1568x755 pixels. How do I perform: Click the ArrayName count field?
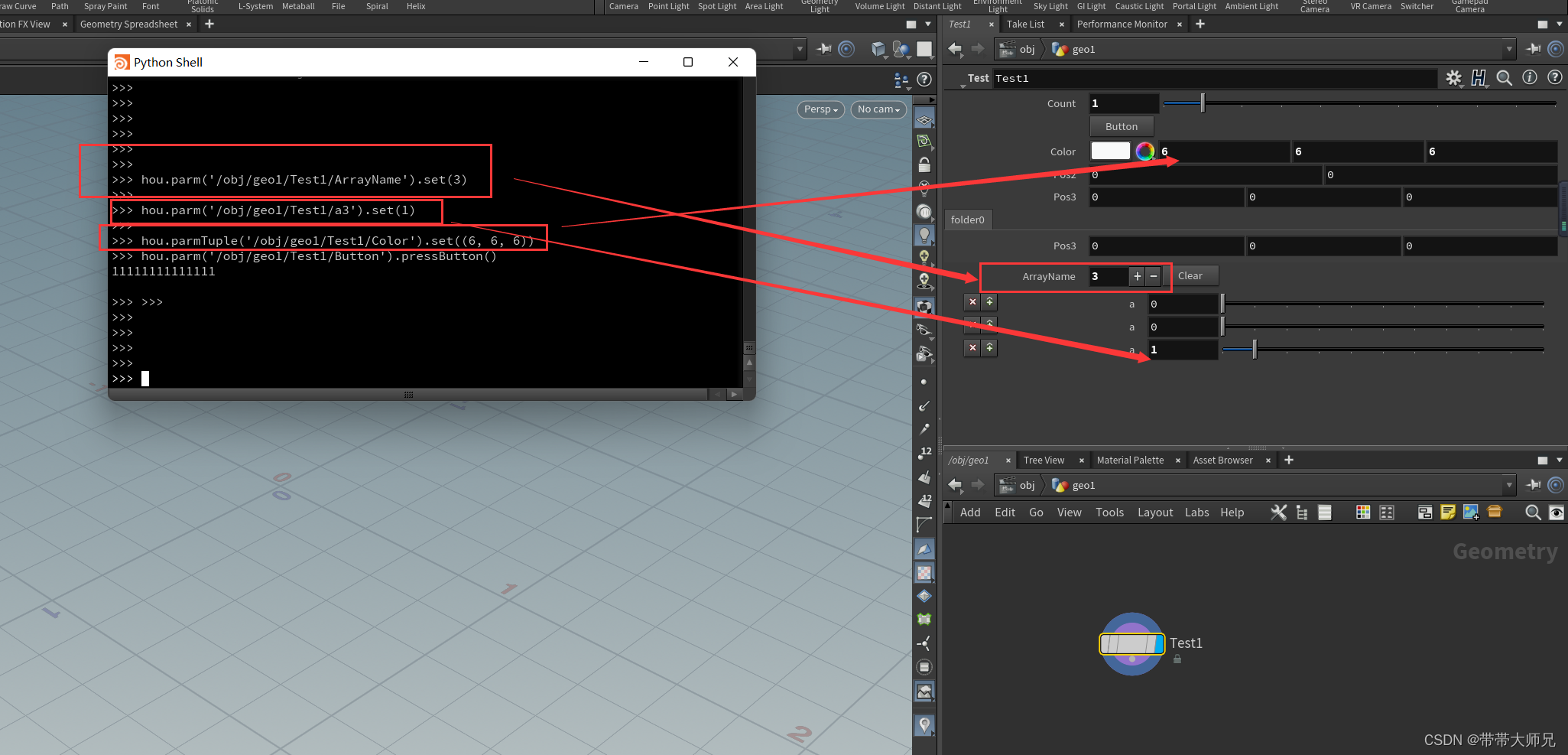pos(1108,276)
